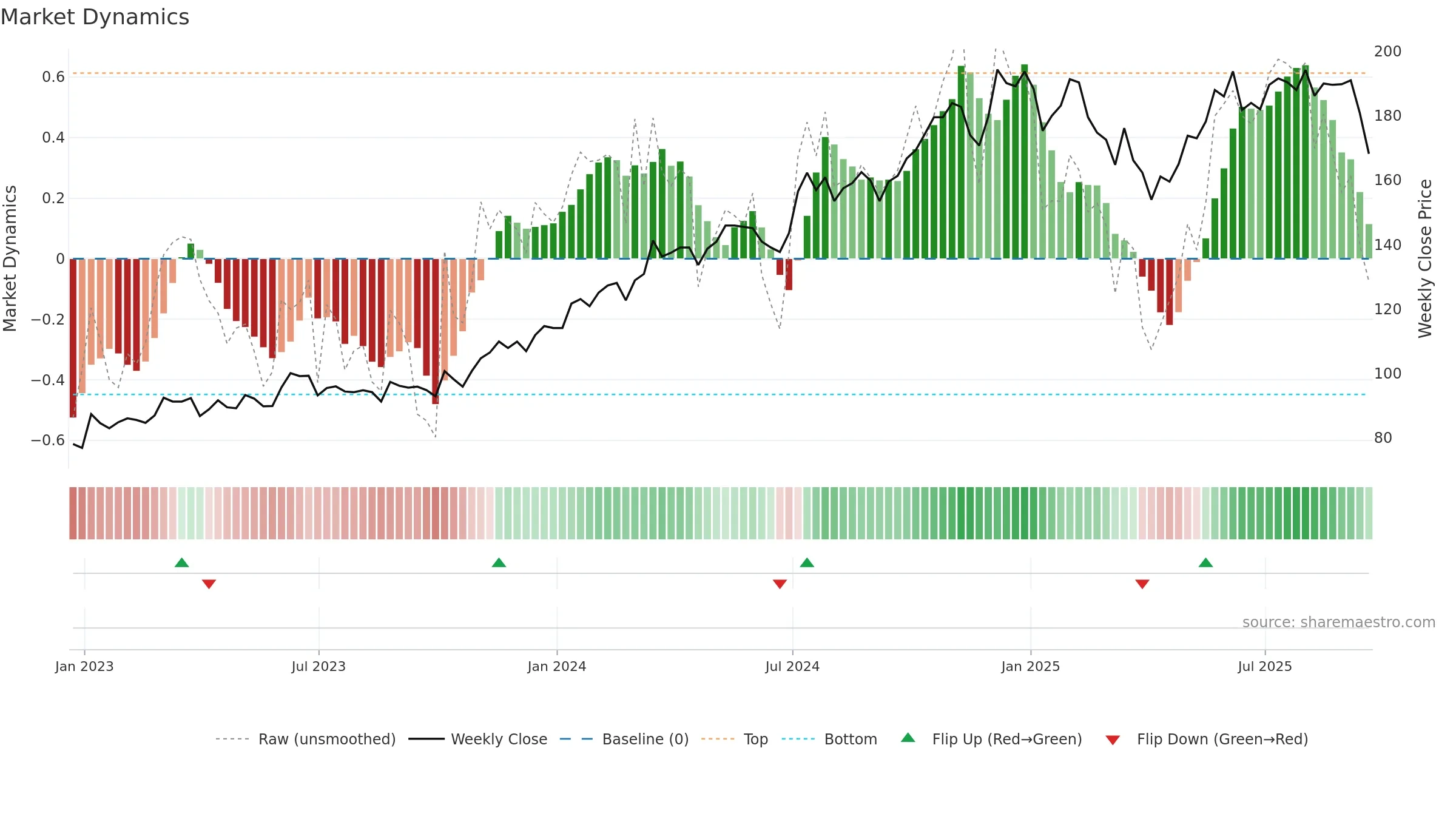Toggle the Raw (unsmoothed) legend entry
The height and width of the screenshot is (819, 1456).
point(305,739)
